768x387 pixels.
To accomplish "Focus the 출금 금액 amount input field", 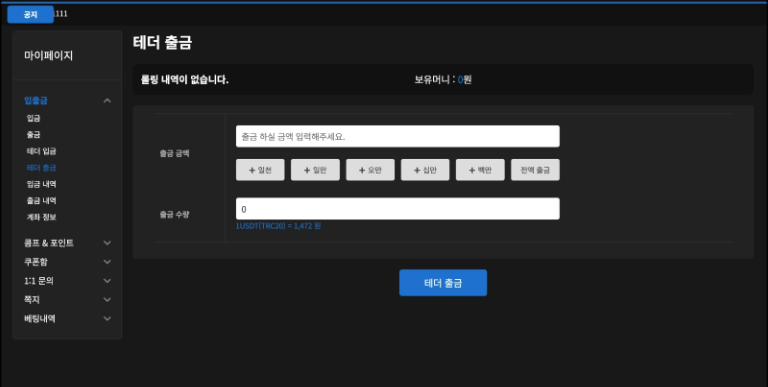I will [x=398, y=136].
